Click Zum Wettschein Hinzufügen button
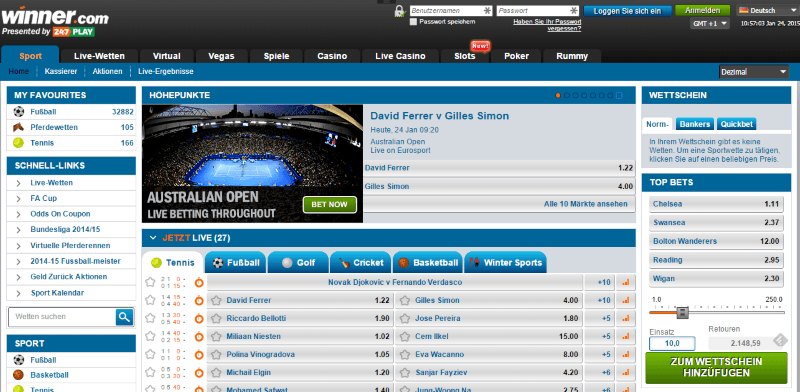 716,368
